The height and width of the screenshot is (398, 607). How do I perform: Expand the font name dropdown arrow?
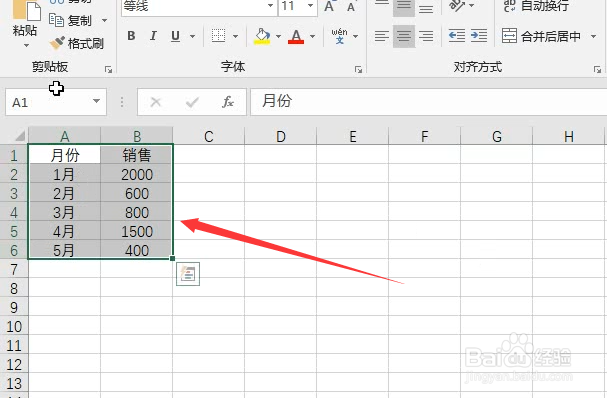coord(271,6)
